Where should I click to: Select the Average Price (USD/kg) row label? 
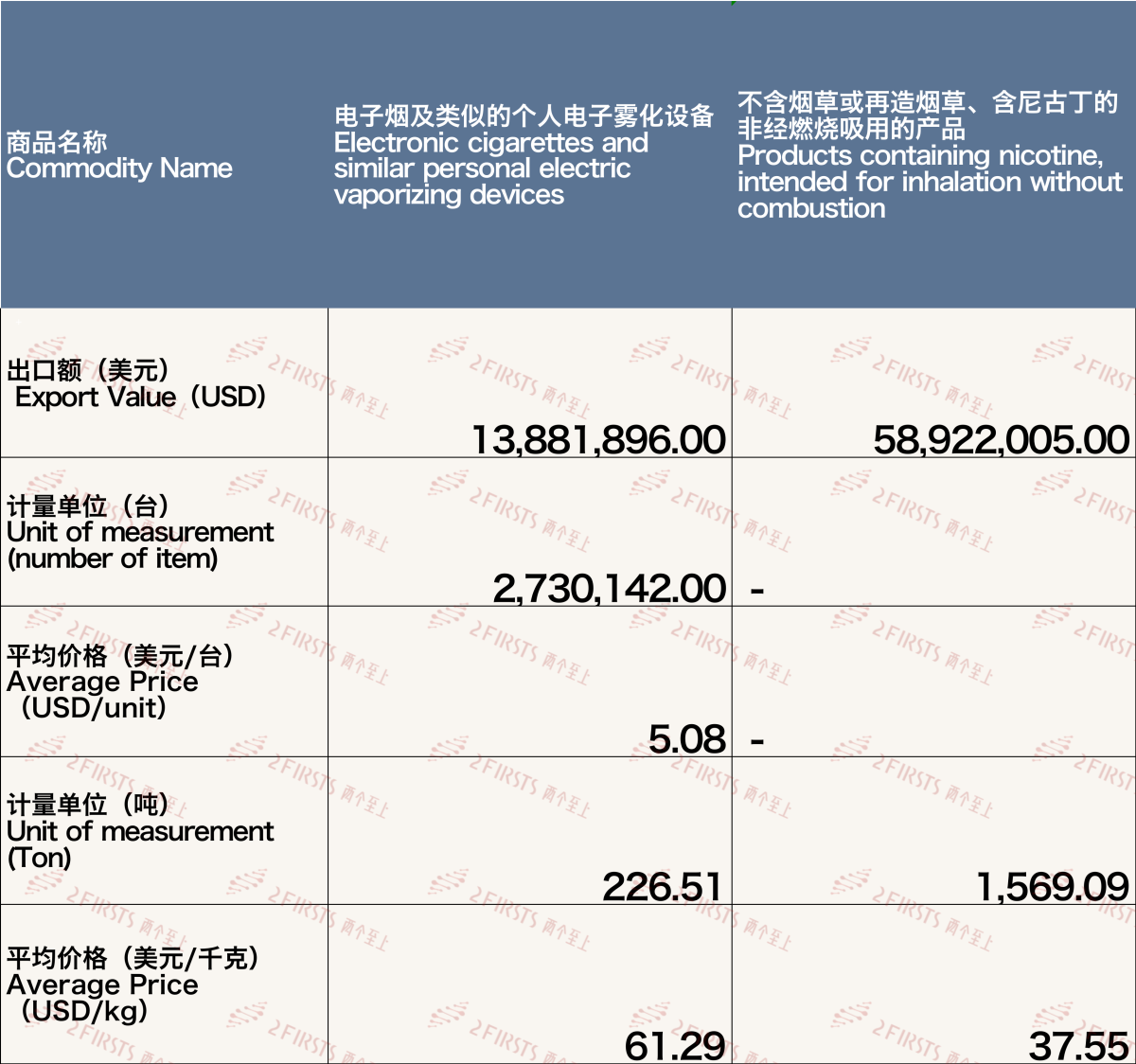133,984
